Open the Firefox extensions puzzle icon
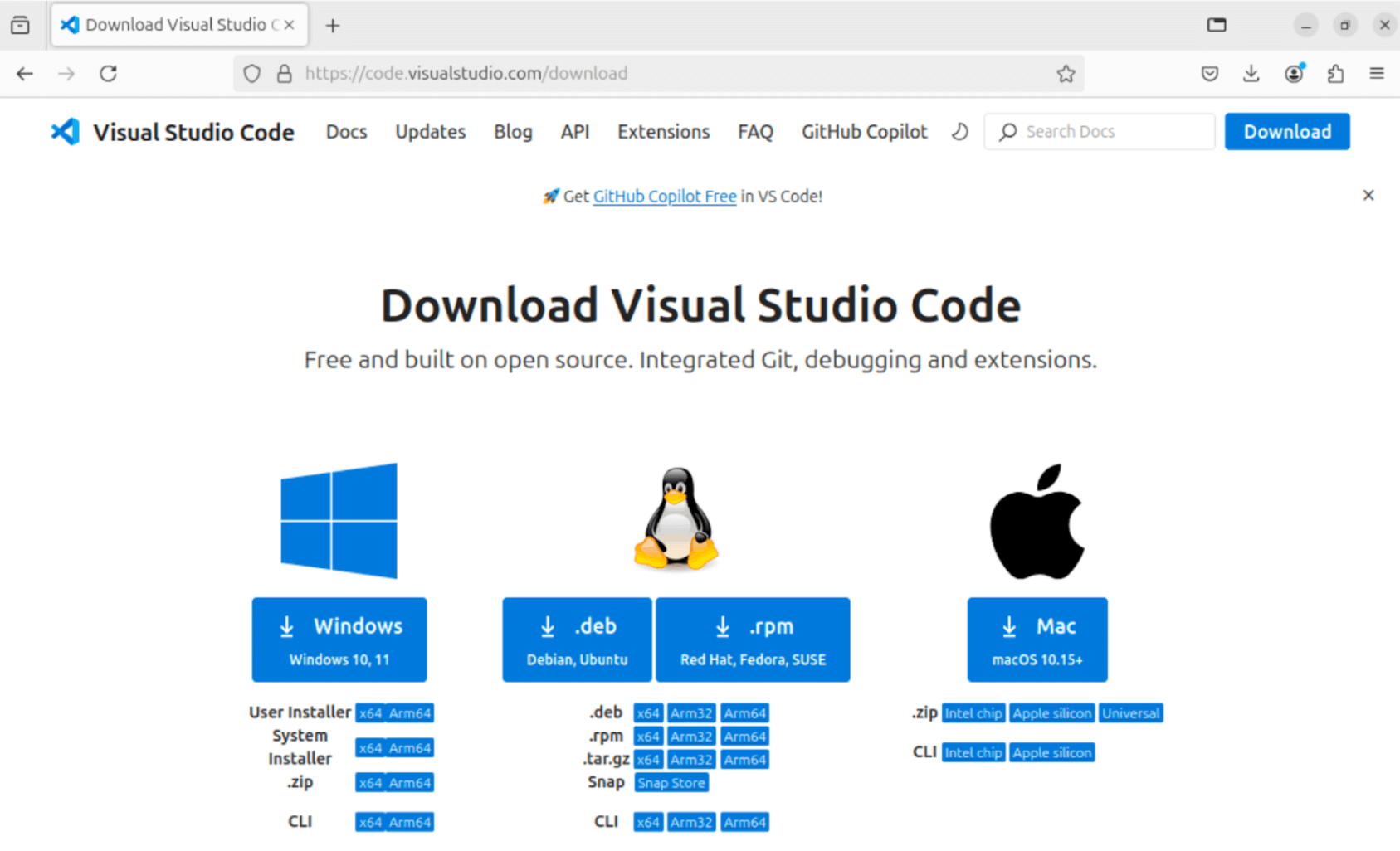This screenshot has width=1400, height=851. (1335, 73)
